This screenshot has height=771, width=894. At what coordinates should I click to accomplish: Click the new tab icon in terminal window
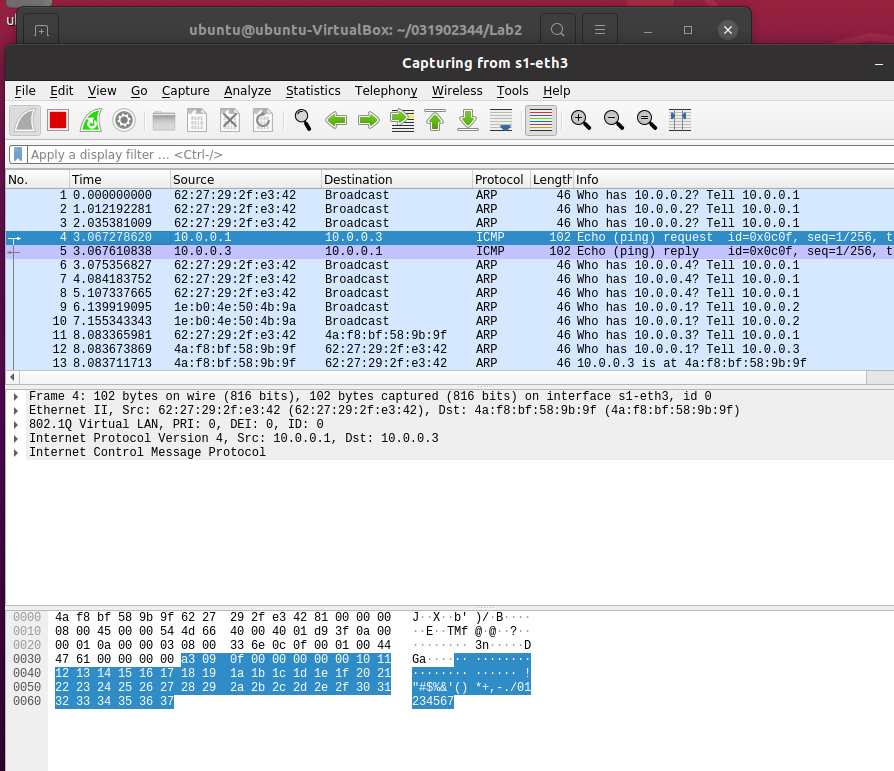pyautogui.click(x=41, y=31)
